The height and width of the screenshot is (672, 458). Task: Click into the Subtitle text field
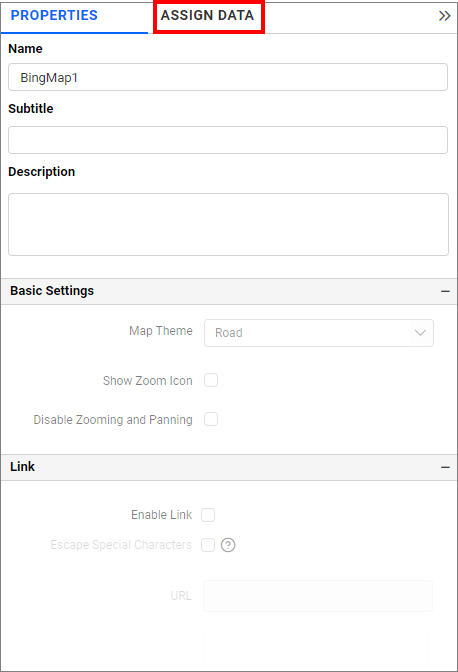click(x=228, y=140)
